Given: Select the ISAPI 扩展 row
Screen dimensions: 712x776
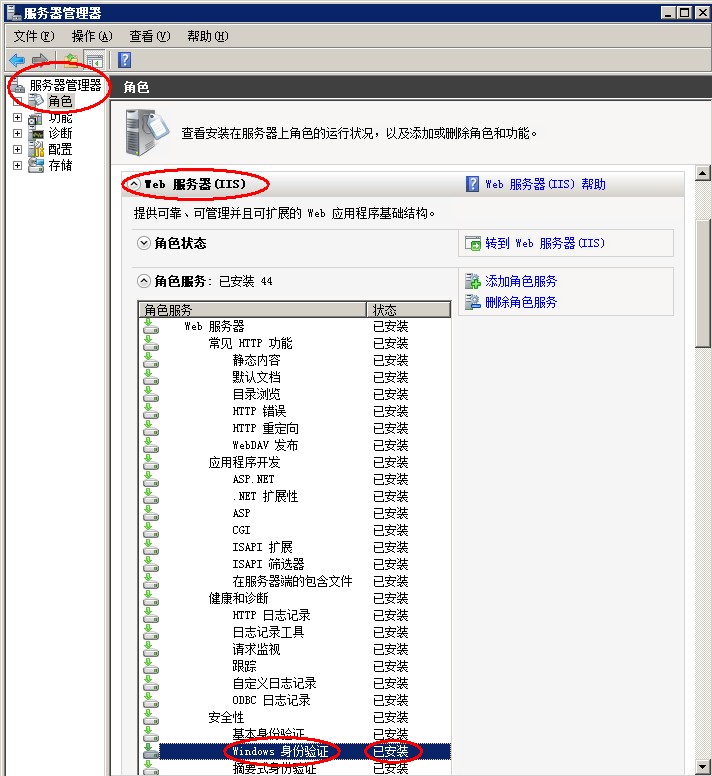Looking at the screenshot, I should (x=295, y=547).
